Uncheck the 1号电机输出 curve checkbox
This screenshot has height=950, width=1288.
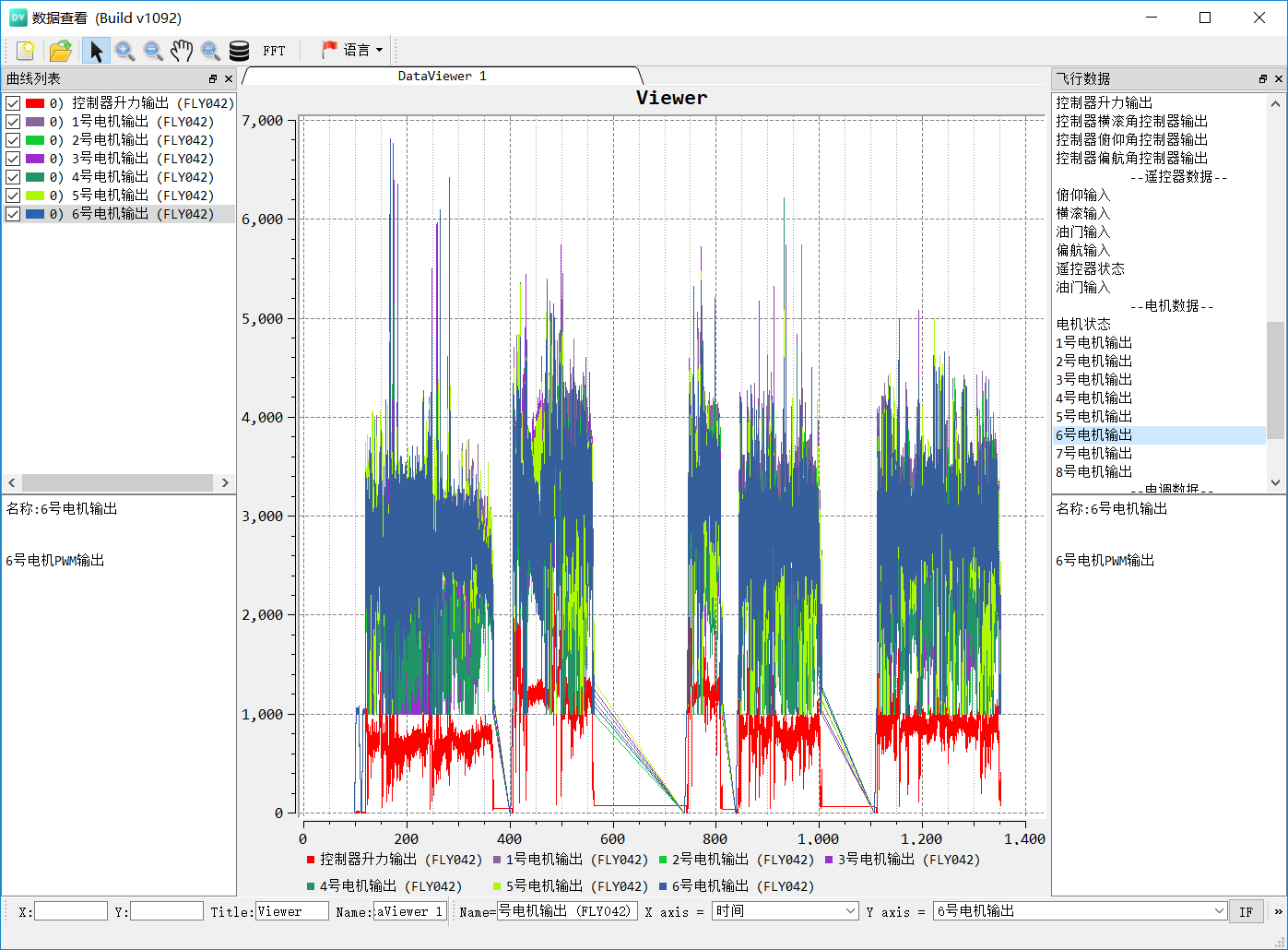(x=13, y=122)
